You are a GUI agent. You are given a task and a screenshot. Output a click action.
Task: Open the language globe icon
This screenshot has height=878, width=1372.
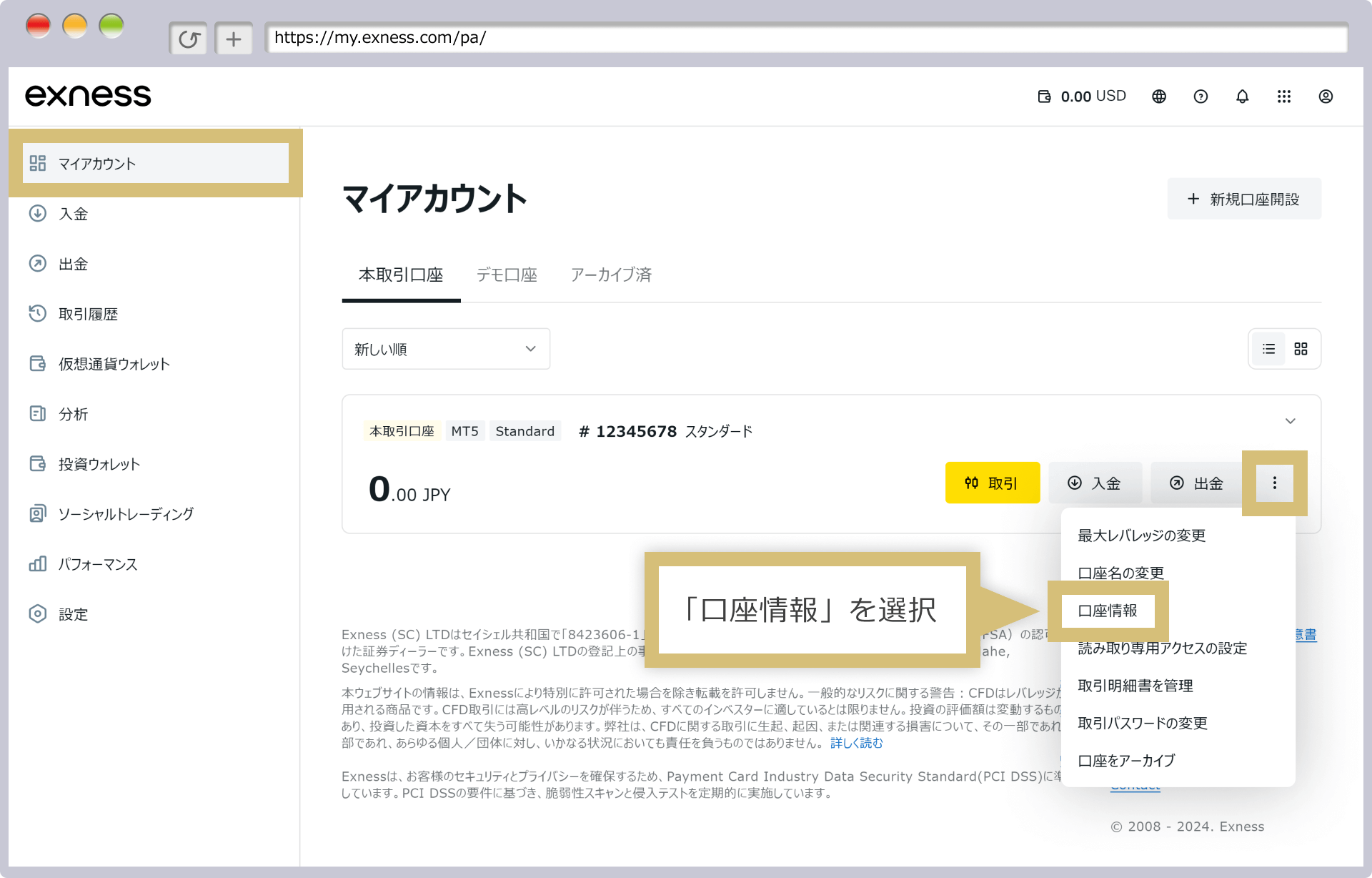pos(1159,97)
